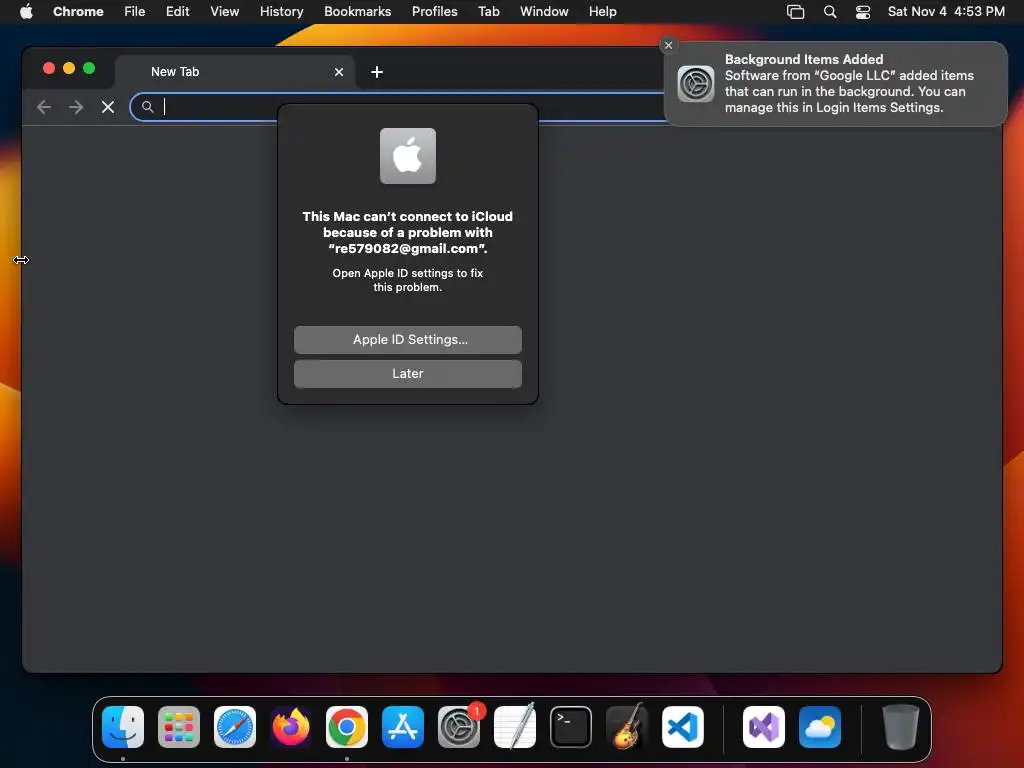Open the File menu
Viewport: 1024px width, 768px height.
[x=135, y=11]
